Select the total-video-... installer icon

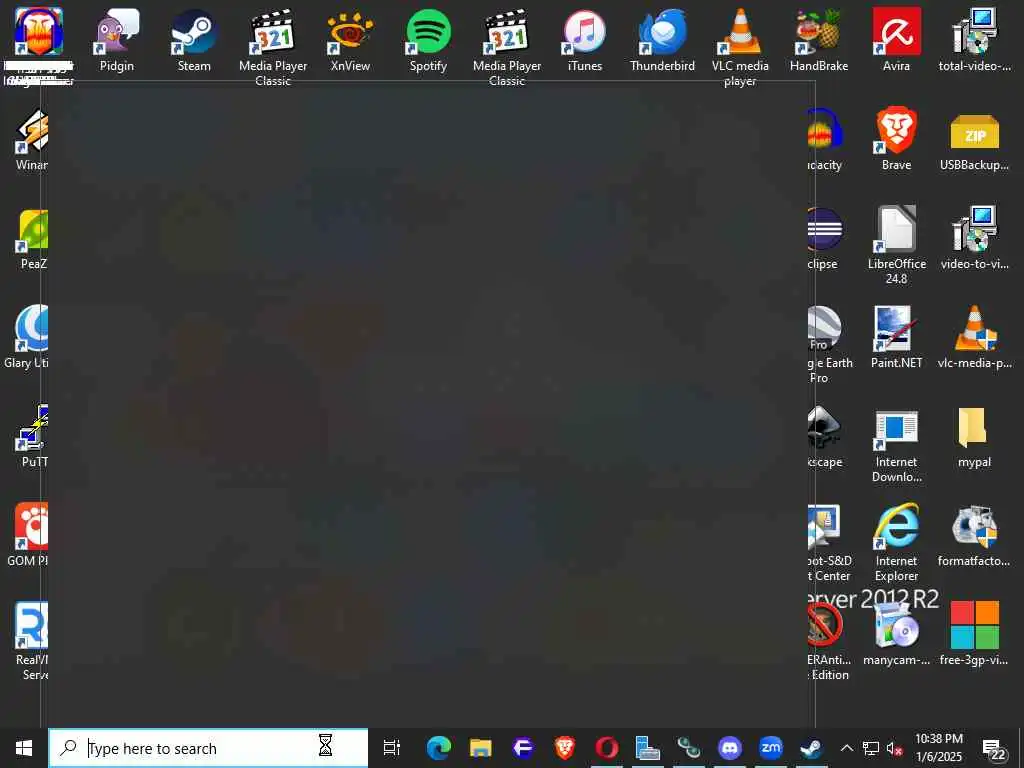click(974, 40)
